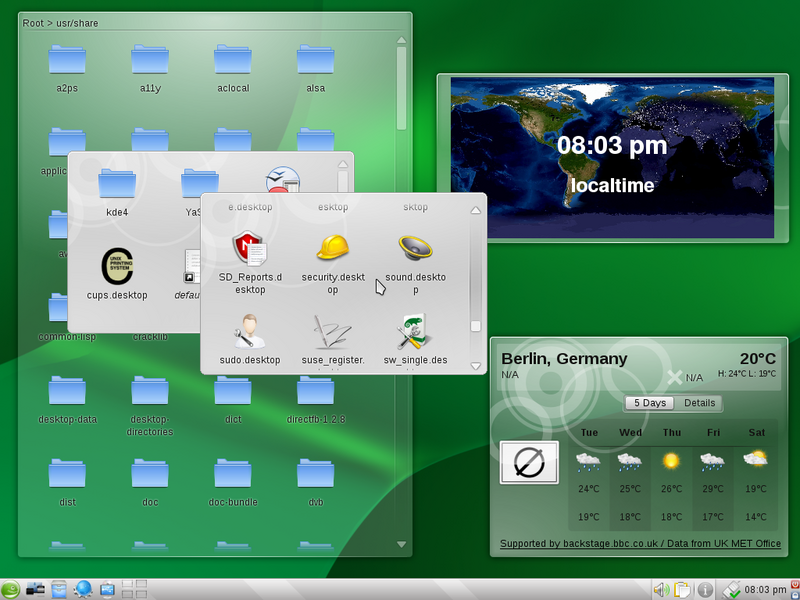The width and height of the screenshot is (800, 600).
Task: Select the 5 Days forecast tab
Action: point(650,403)
